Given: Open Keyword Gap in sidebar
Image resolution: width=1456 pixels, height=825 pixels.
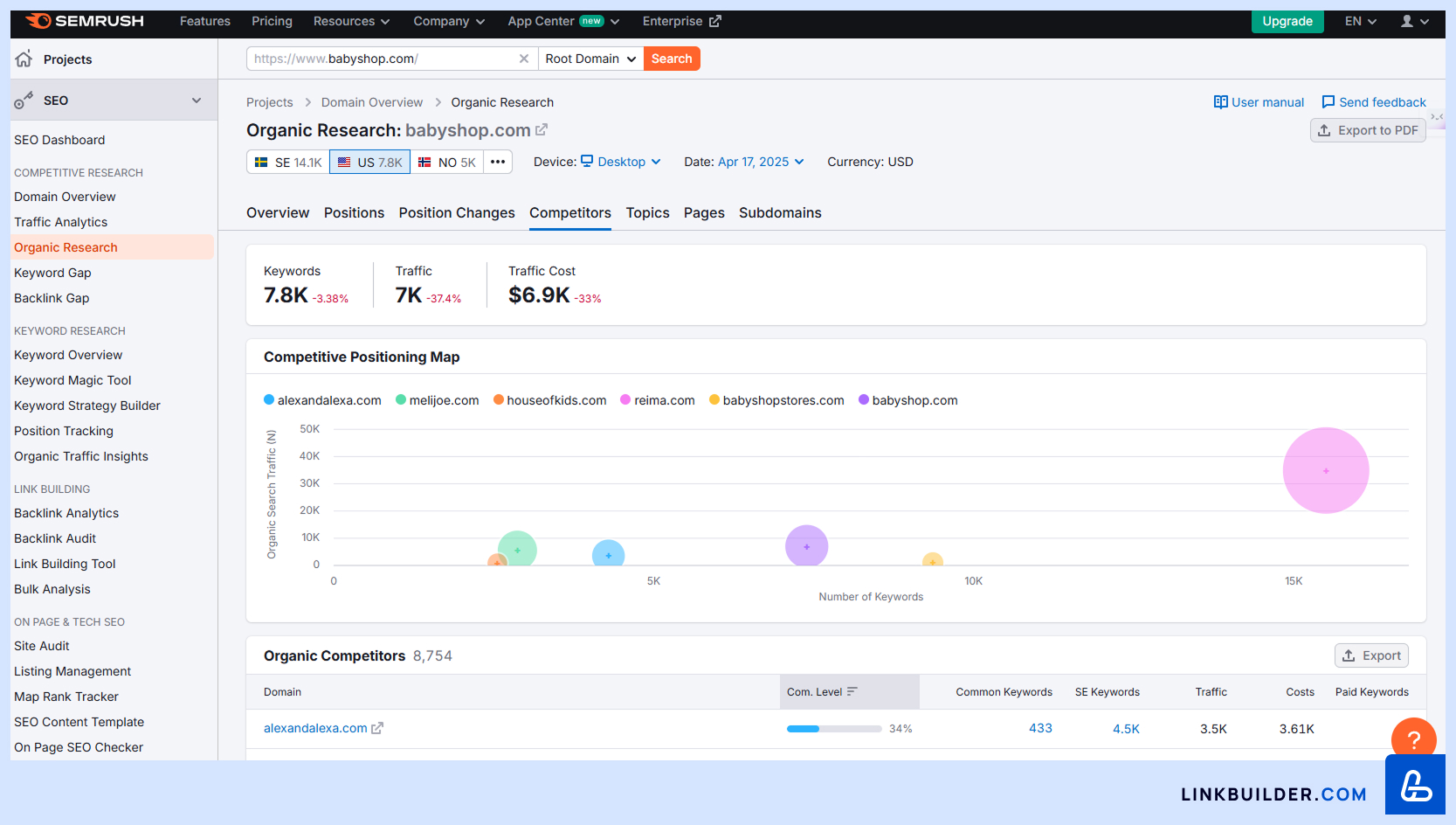Looking at the screenshot, I should [x=52, y=273].
